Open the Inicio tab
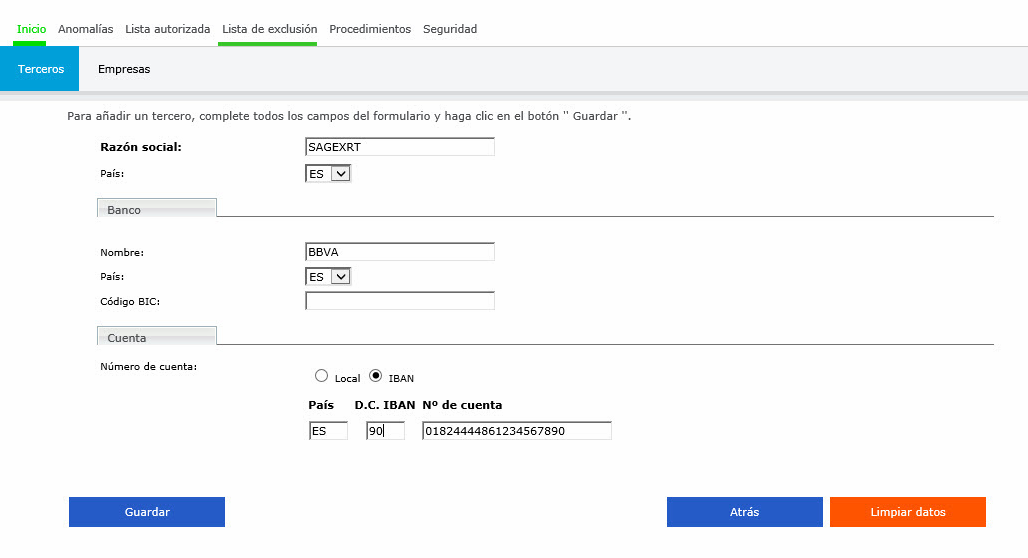This screenshot has width=1028, height=558. [31, 29]
